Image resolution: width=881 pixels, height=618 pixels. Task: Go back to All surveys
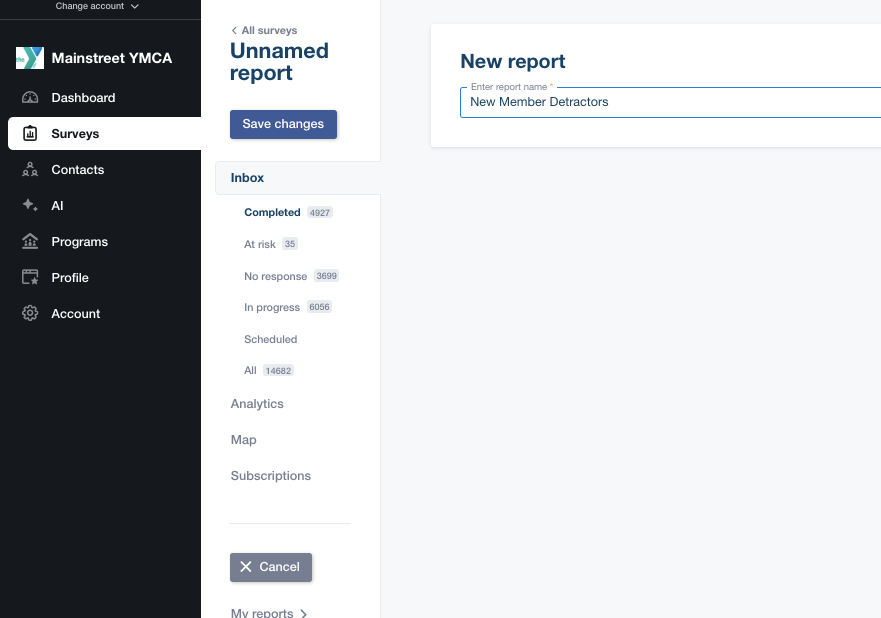(x=264, y=31)
